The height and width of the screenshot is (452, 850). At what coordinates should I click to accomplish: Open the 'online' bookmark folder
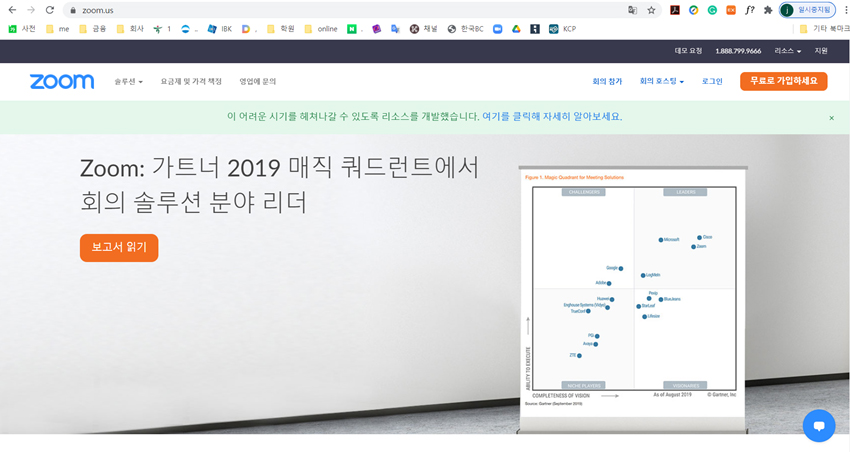(x=321, y=29)
